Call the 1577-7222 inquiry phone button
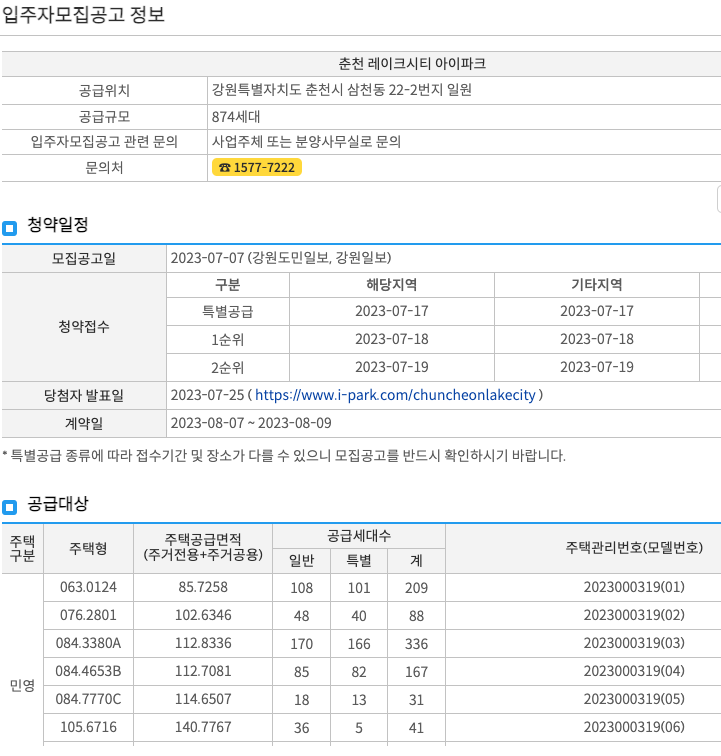Viewport: 721px width, 756px height. [257, 167]
